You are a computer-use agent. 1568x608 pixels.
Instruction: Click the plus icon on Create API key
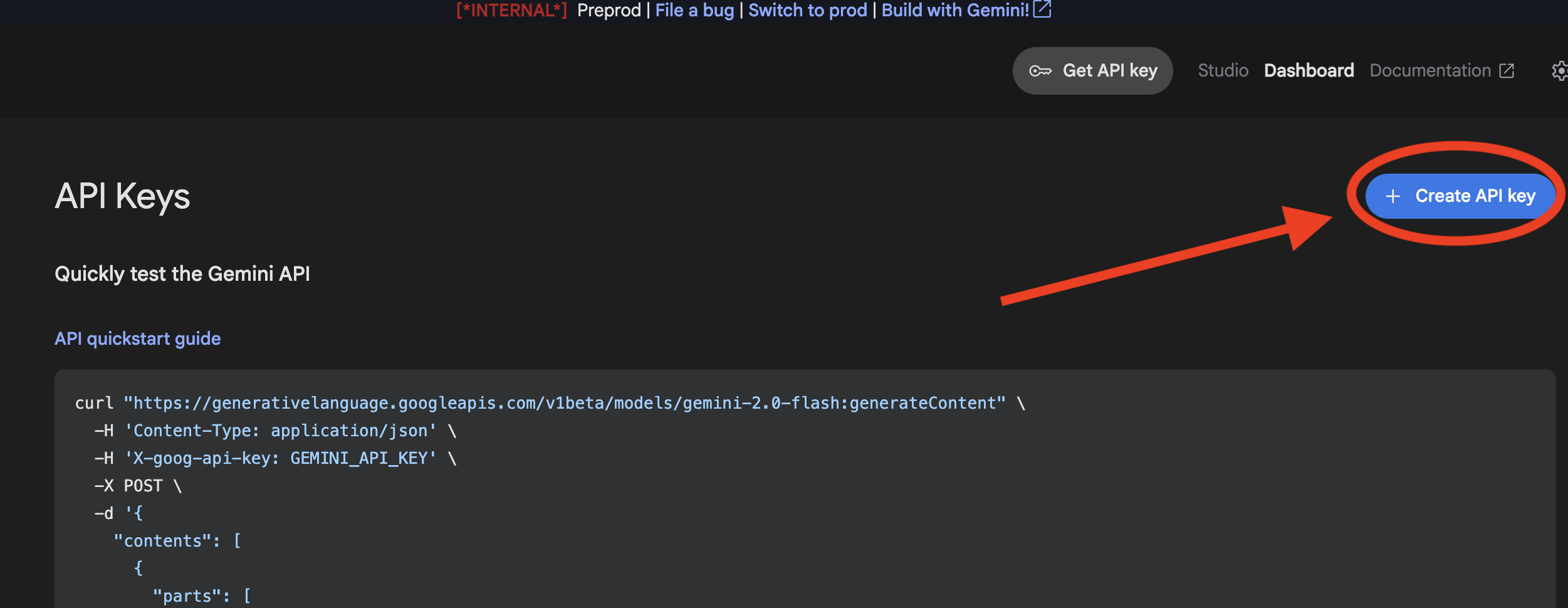[1393, 196]
